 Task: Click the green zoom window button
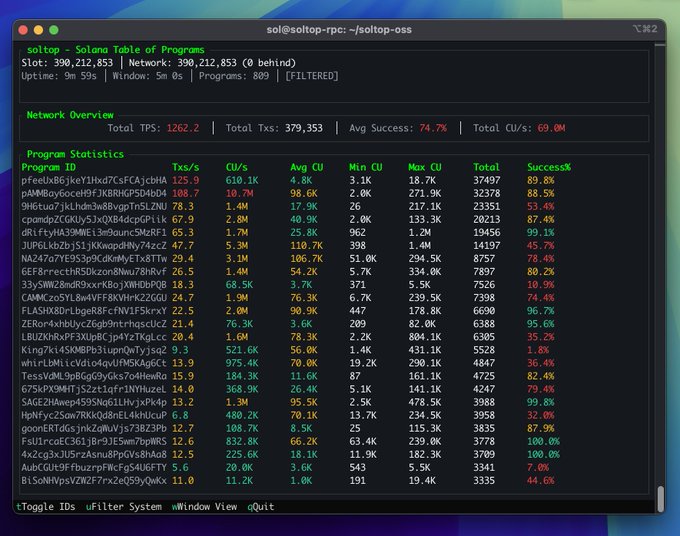(54, 29)
